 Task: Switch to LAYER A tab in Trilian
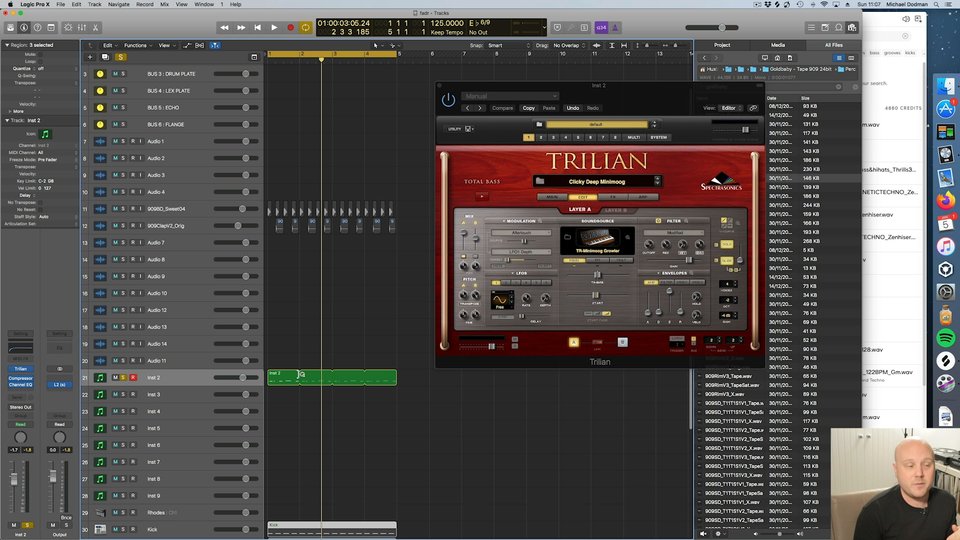click(x=580, y=209)
